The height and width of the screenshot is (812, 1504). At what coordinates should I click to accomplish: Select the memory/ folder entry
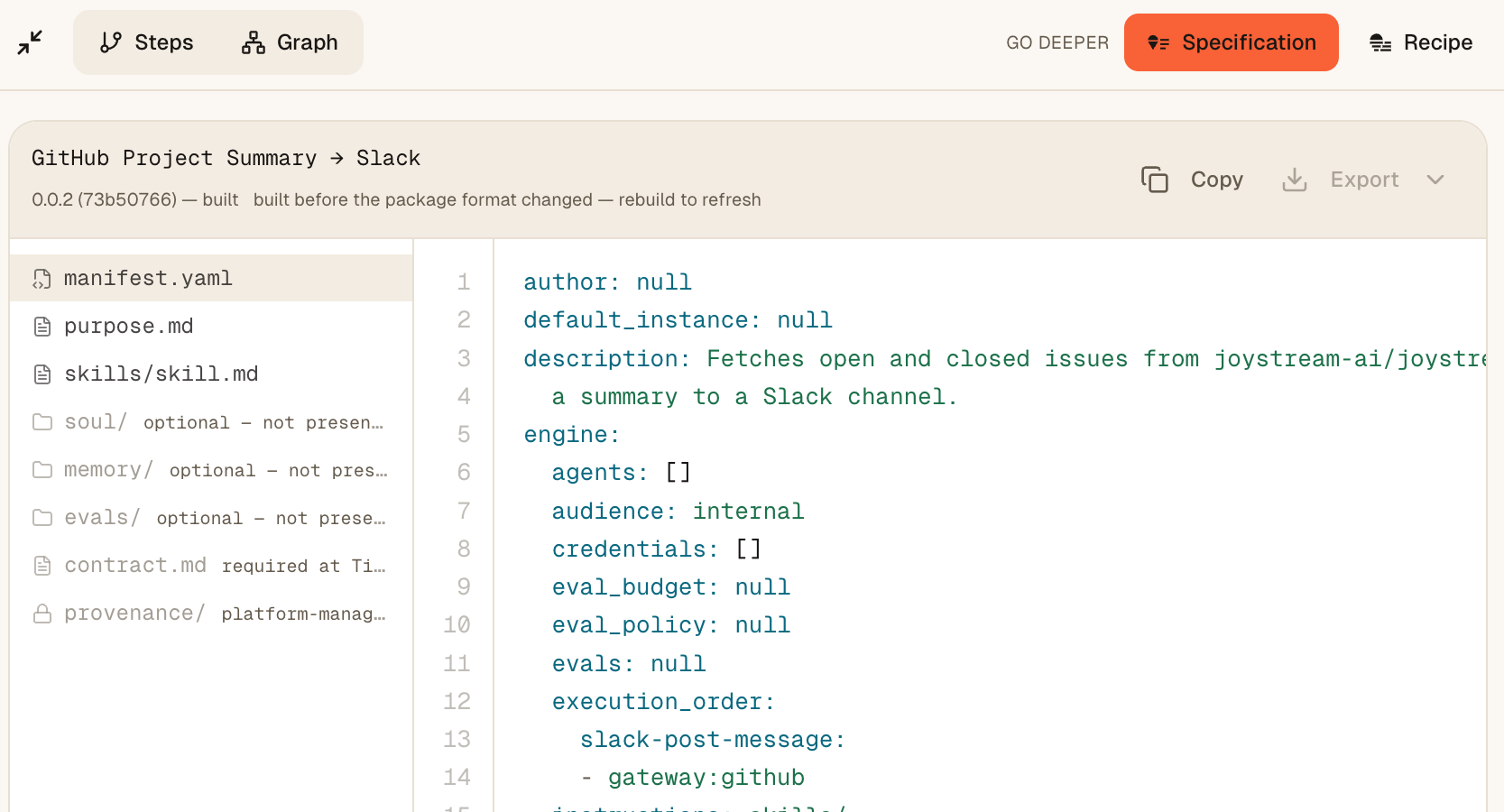coord(211,469)
